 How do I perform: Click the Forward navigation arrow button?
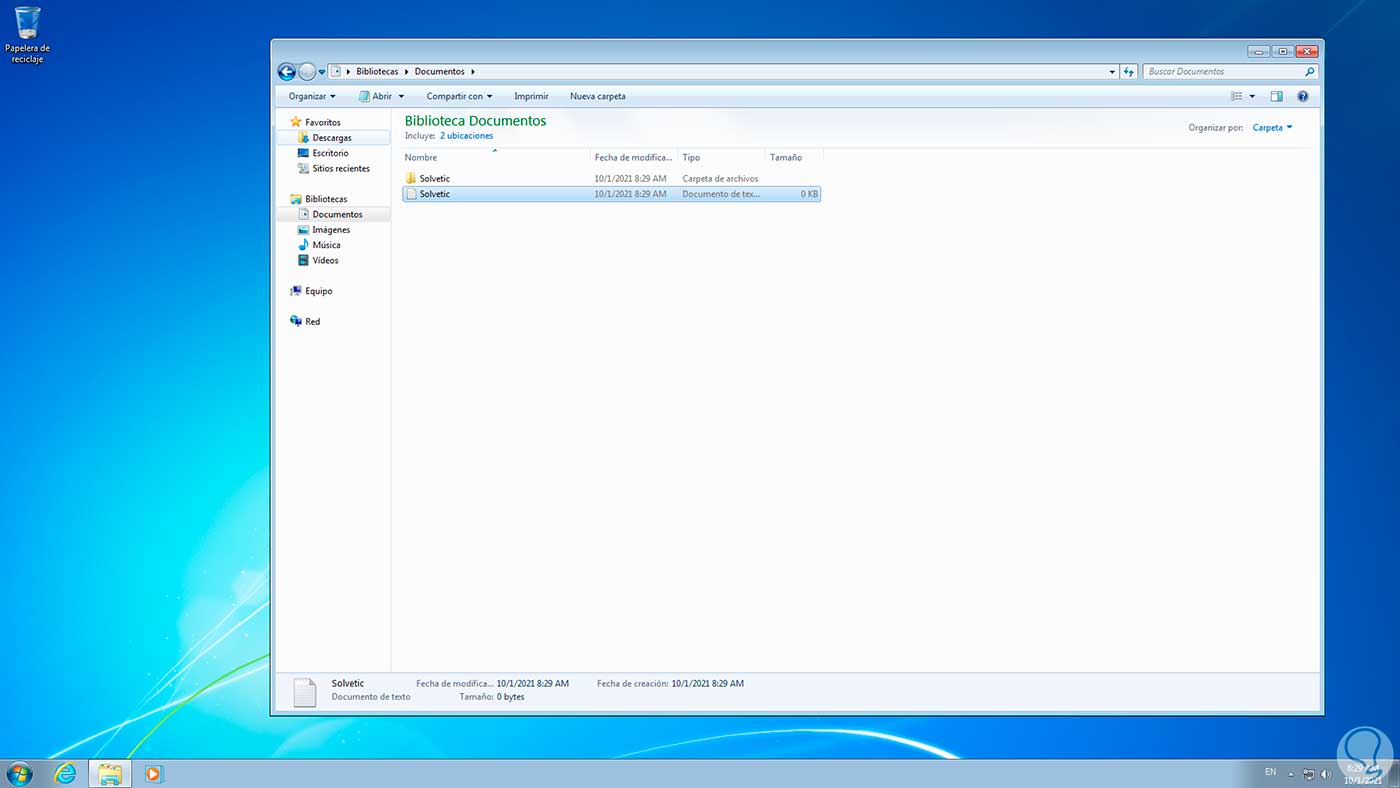tap(307, 72)
